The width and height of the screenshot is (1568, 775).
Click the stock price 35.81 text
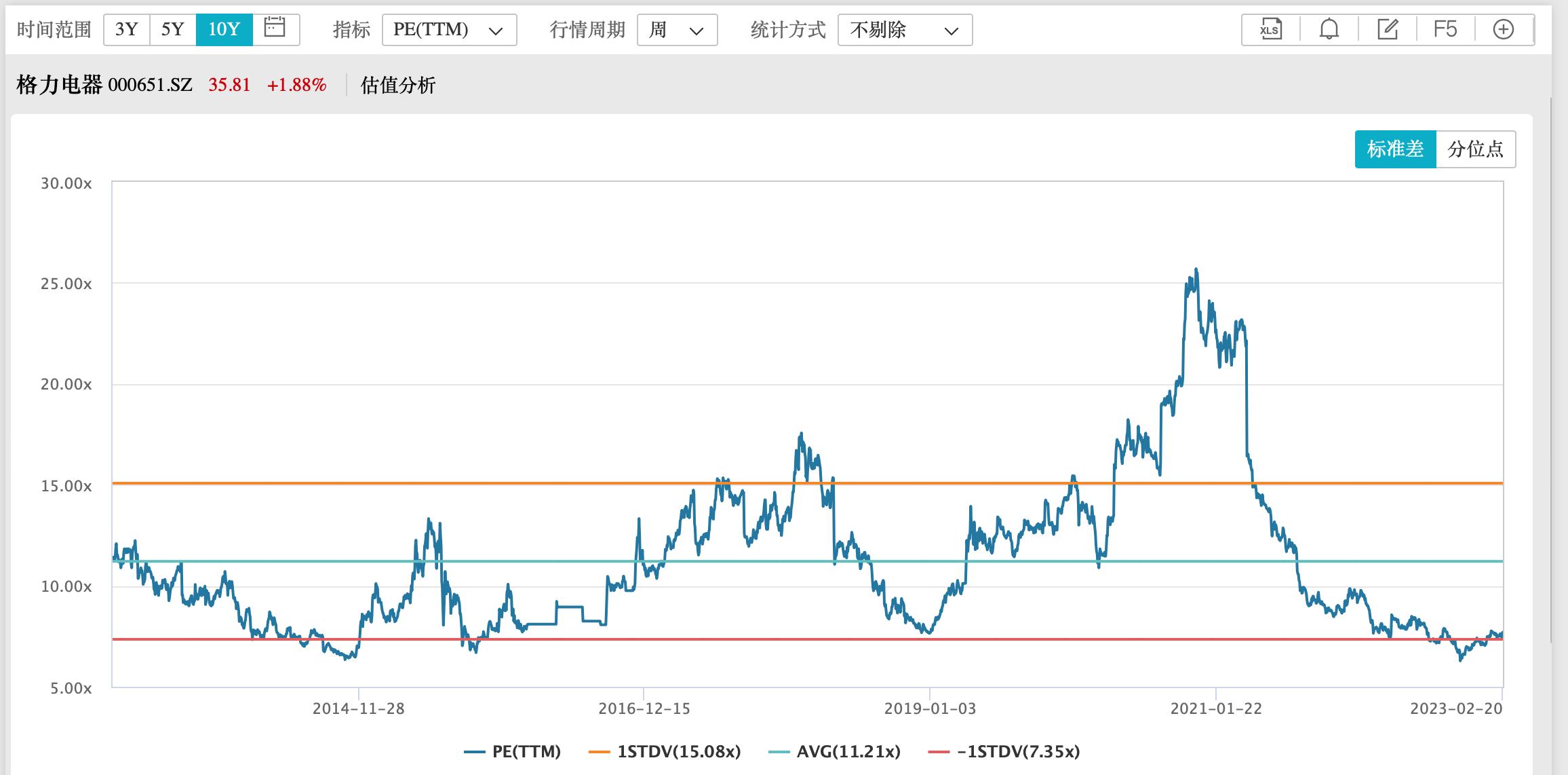229,84
